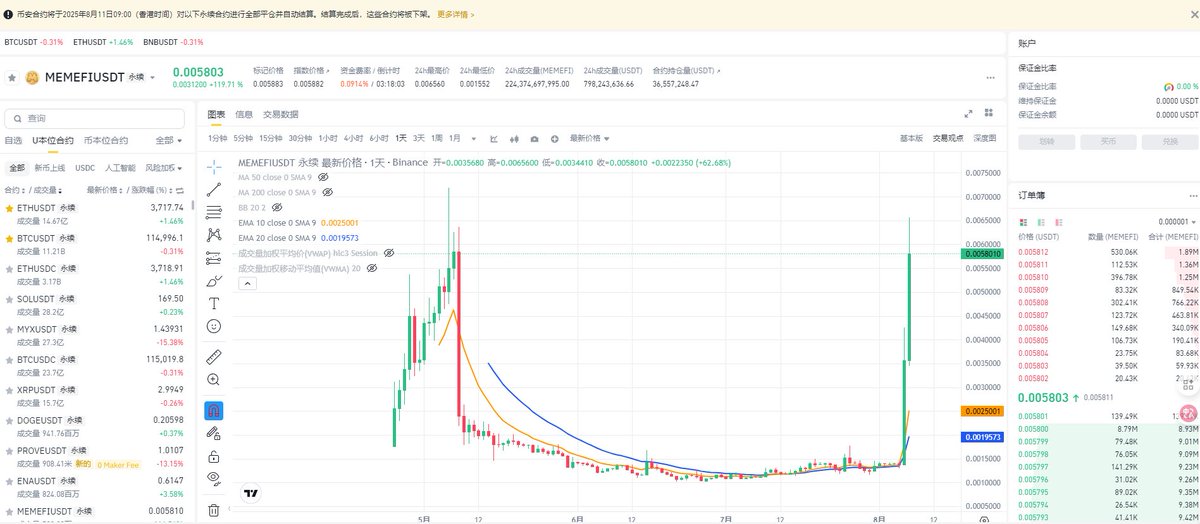Open the MEMEFIUSDT pair selector dropdown
Viewport: 1200px width, 524px height.
tap(153, 77)
